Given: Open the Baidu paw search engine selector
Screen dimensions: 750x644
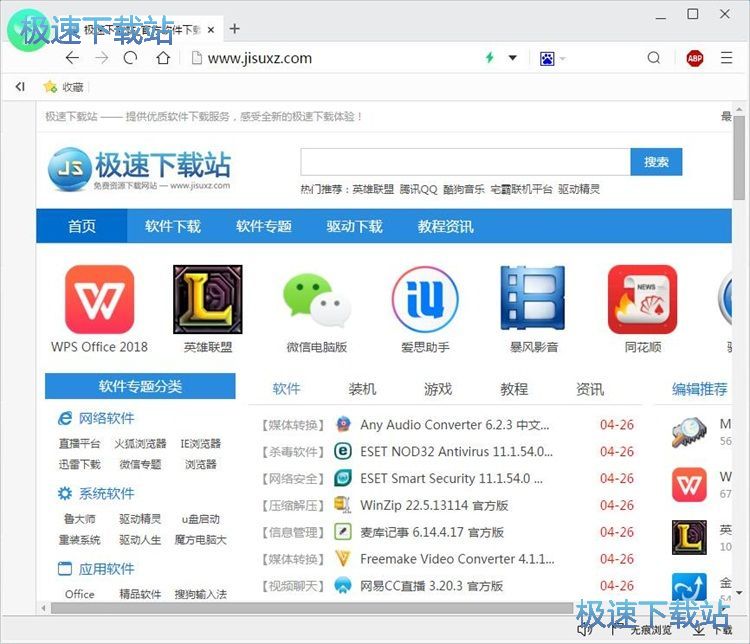Looking at the screenshot, I should tap(547, 58).
